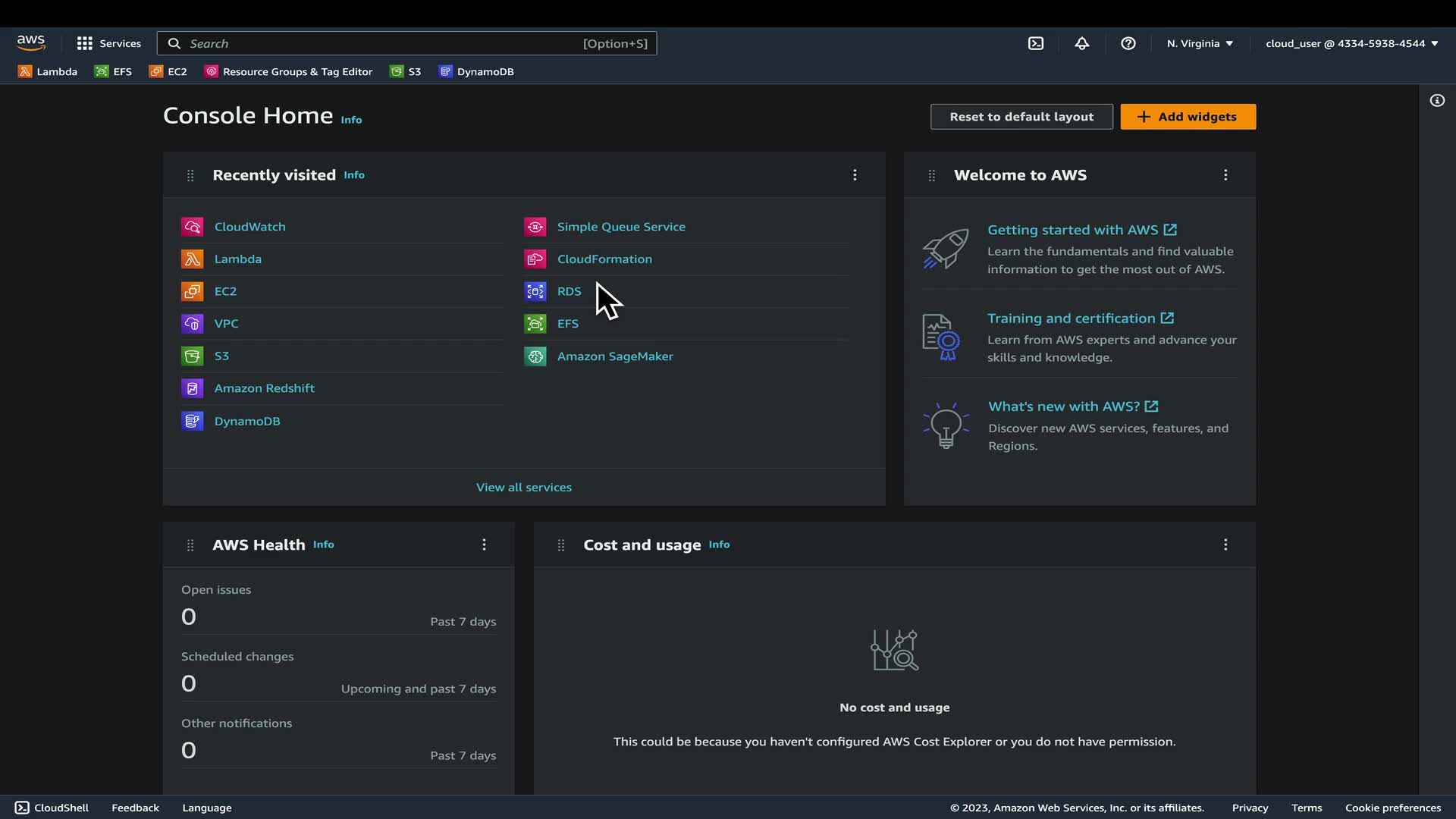
Task: Focus the AWS Search input field
Action: click(379, 43)
